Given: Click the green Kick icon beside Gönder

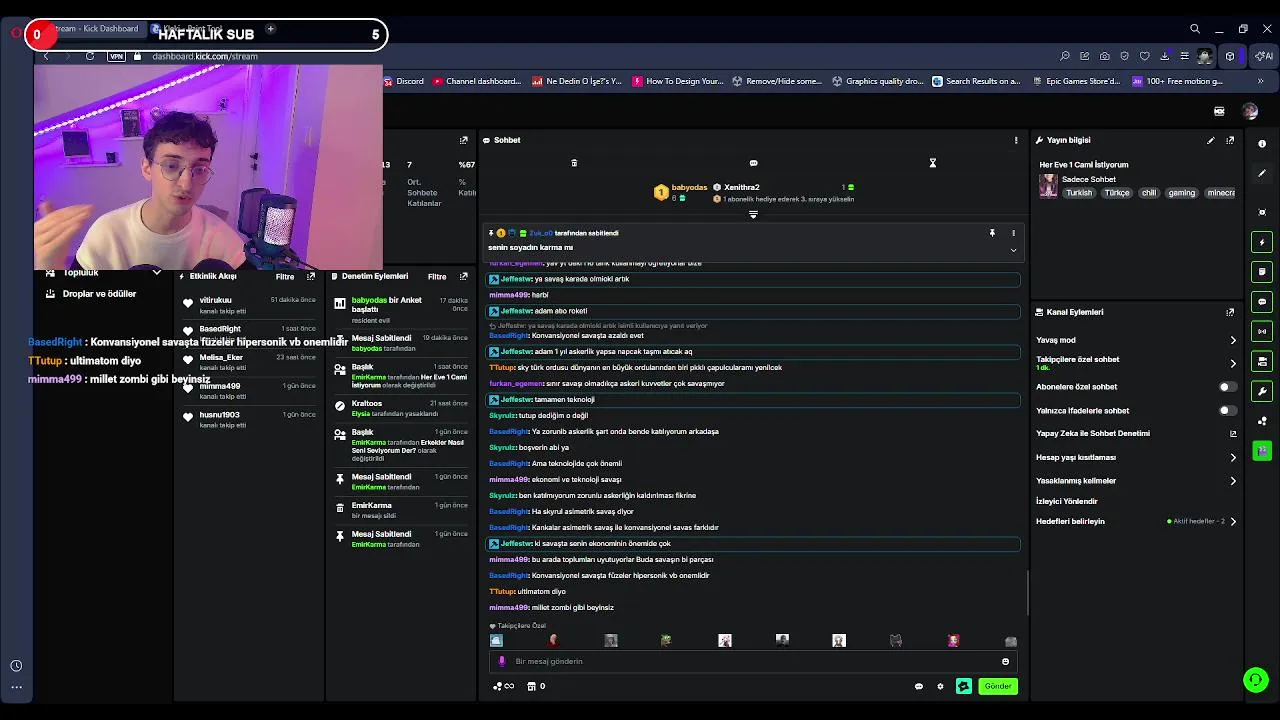Looking at the screenshot, I should click(x=963, y=686).
